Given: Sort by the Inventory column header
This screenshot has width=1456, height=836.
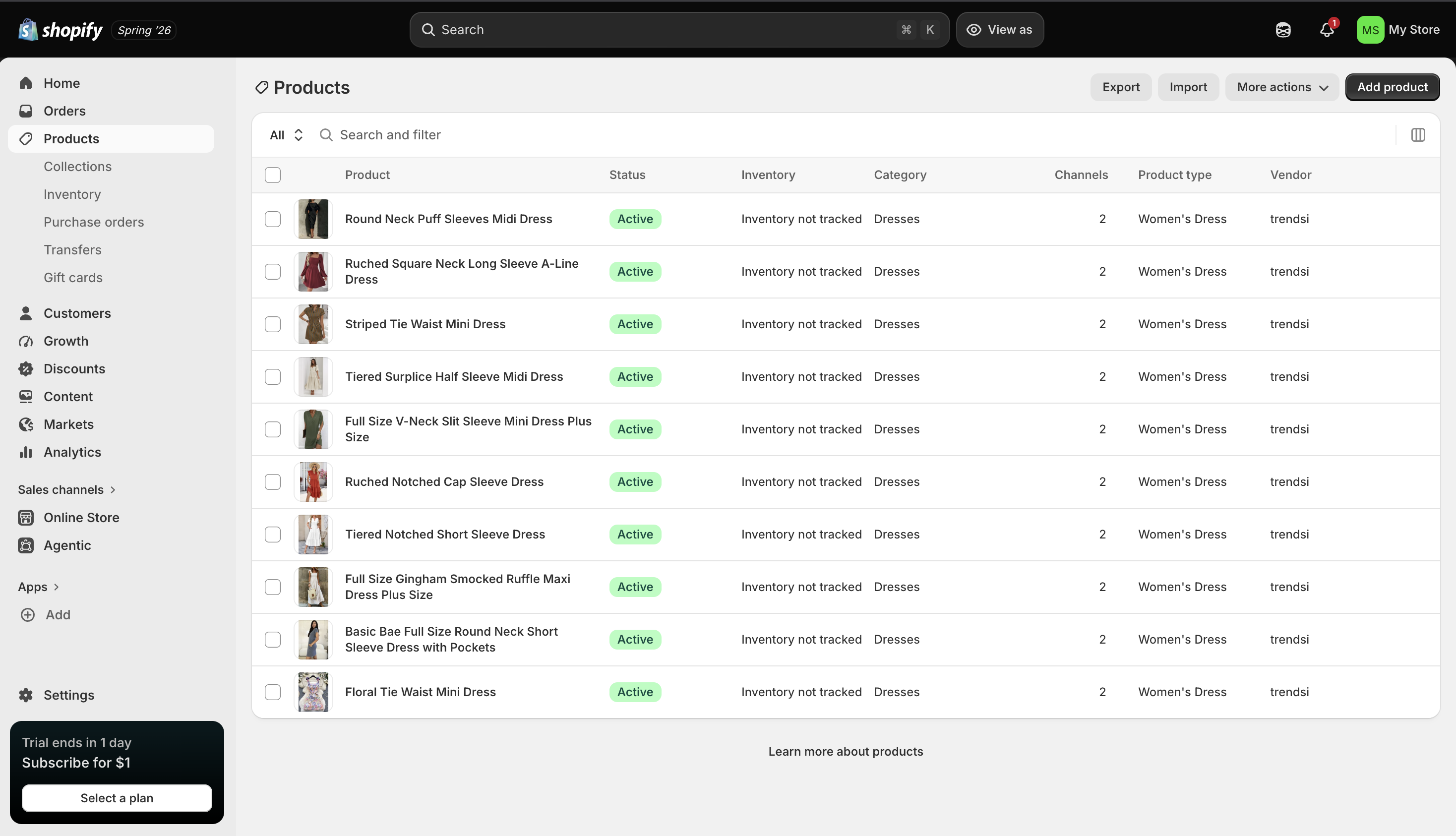Looking at the screenshot, I should click(768, 175).
